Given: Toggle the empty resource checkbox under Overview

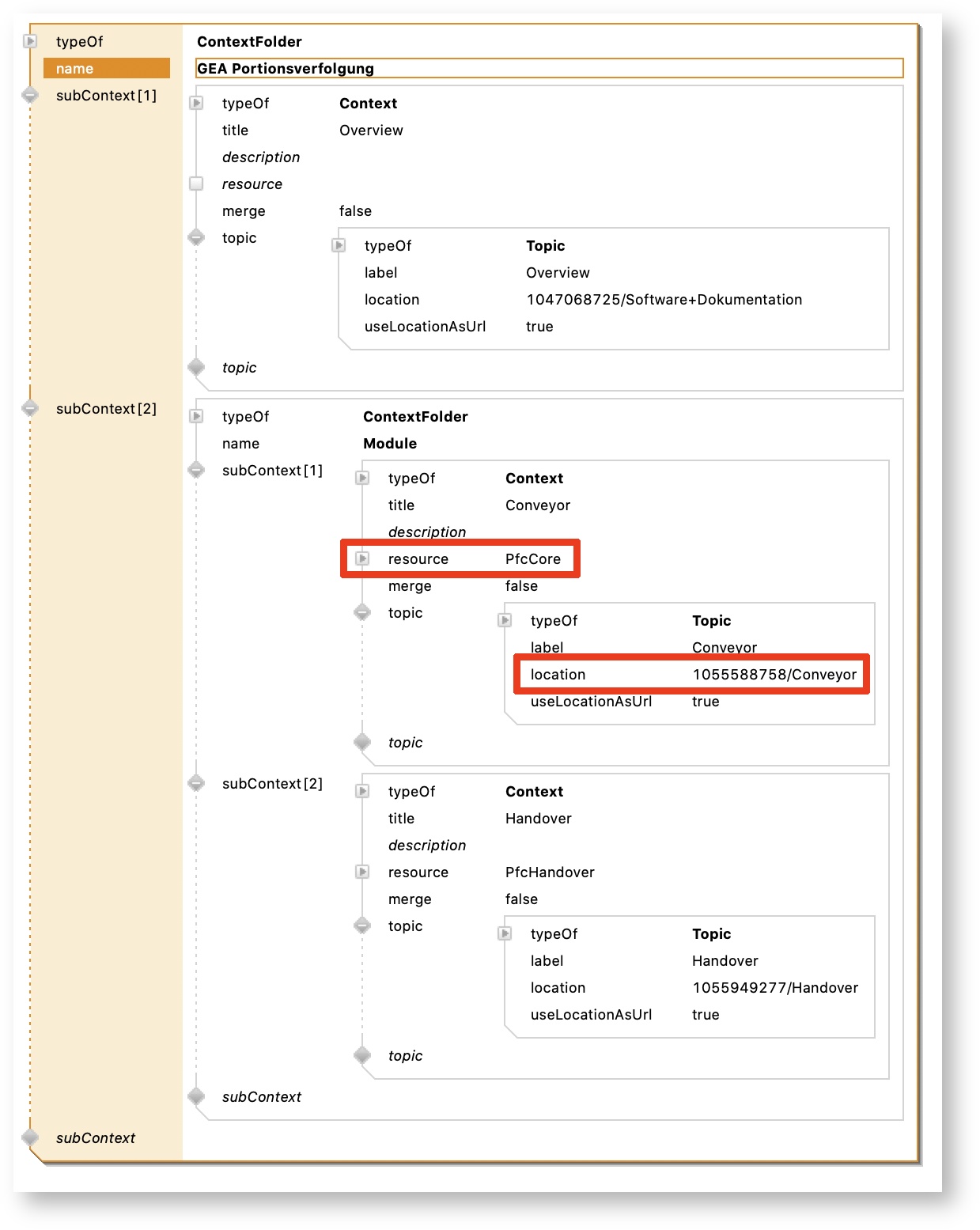Looking at the screenshot, I should click(196, 184).
